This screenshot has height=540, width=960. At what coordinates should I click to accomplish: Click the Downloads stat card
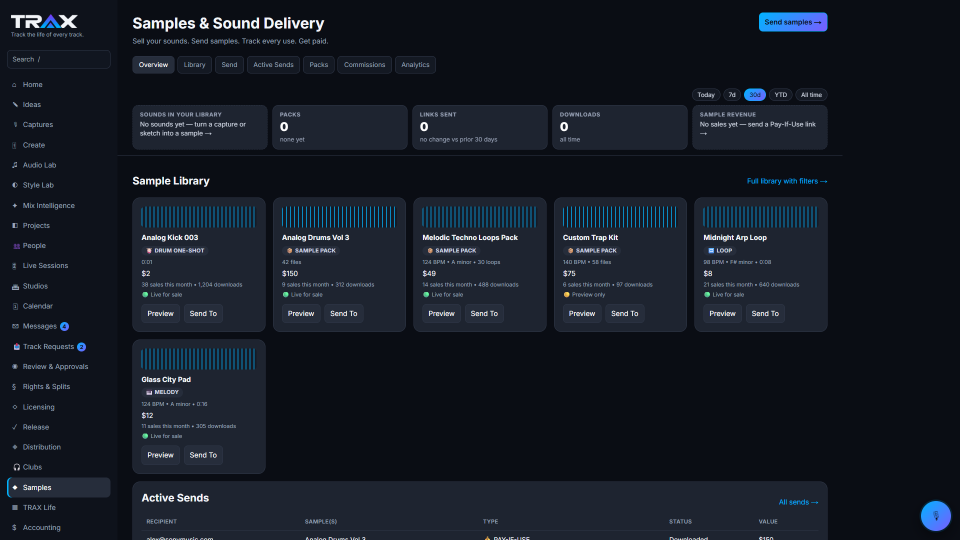point(620,127)
